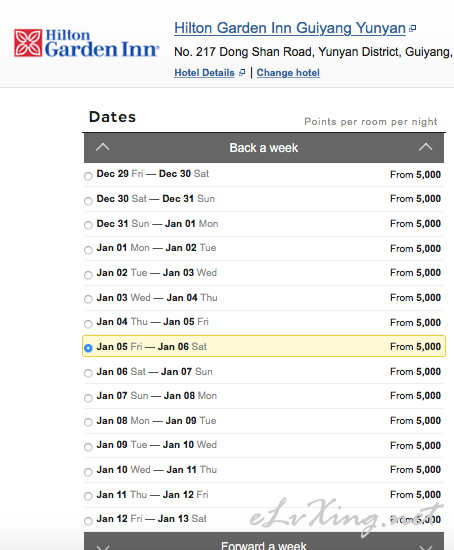
Task: Click 'From 5,000' on Jan 01 Mon row
Action: pos(415,248)
